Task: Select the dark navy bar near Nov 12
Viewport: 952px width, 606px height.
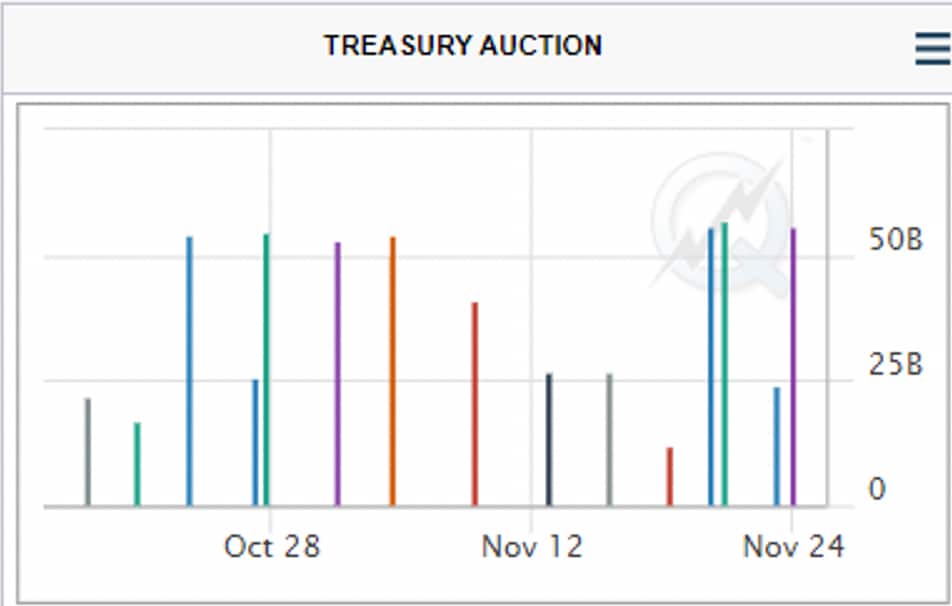Action: tap(549, 439)
